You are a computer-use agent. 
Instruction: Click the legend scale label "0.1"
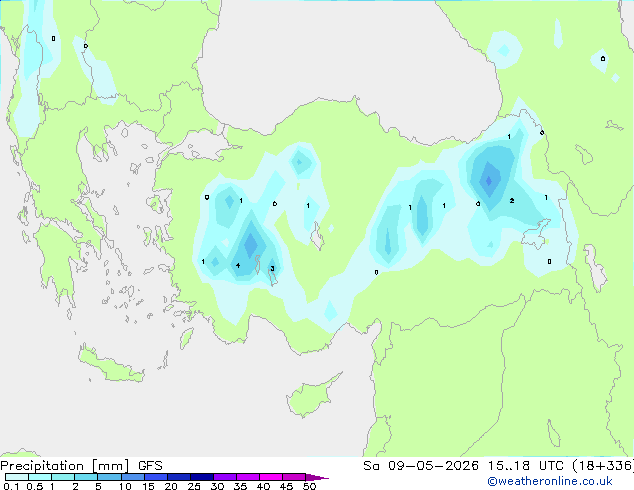[x=11, y=486]
